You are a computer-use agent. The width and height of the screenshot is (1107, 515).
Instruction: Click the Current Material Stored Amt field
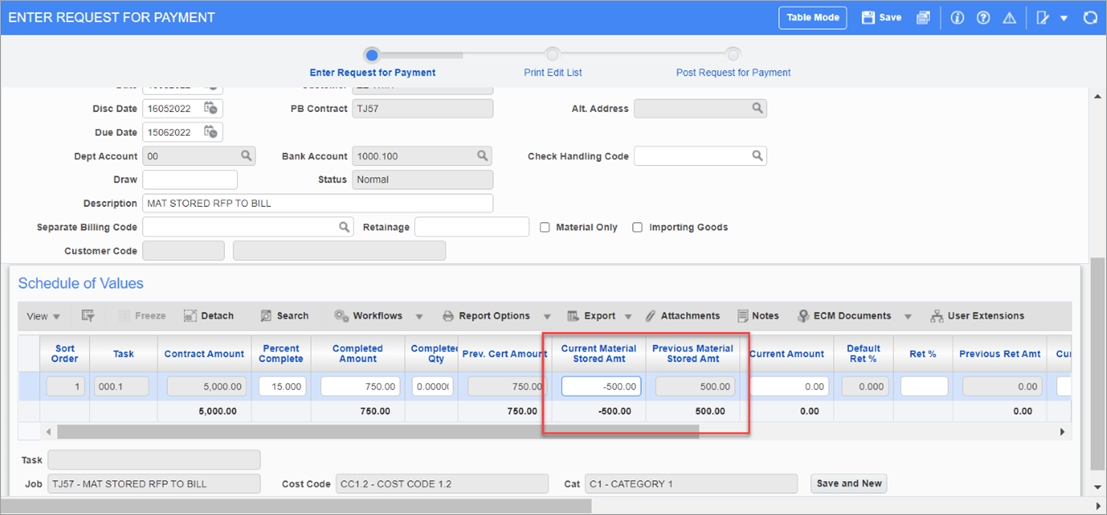click(602, 386)
